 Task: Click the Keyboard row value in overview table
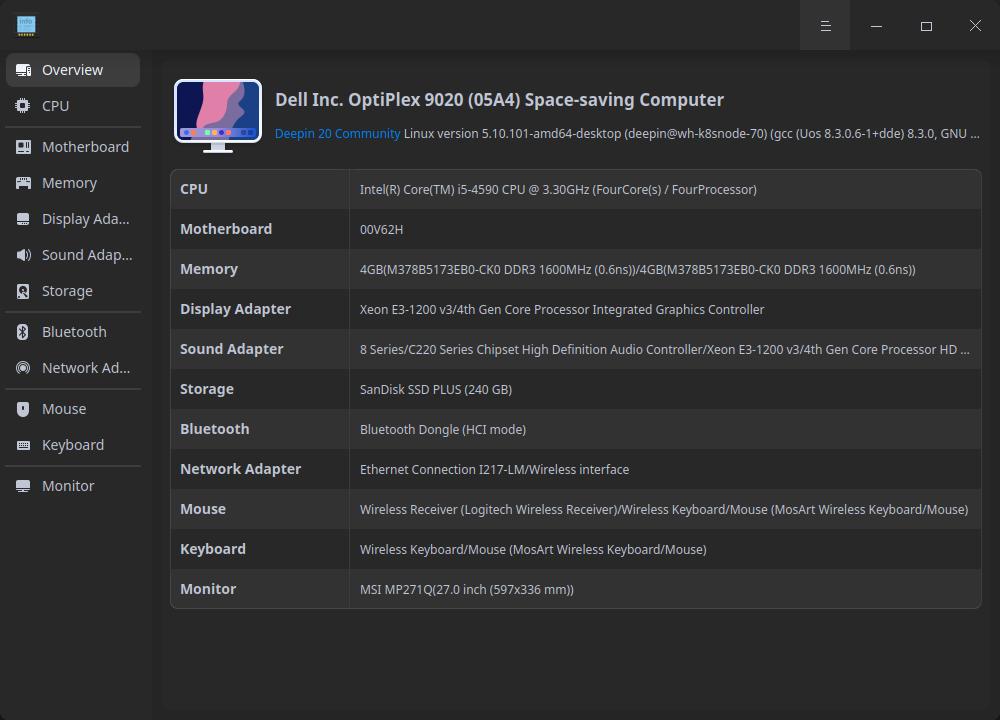pyautogui.click(x=533, y=550)
